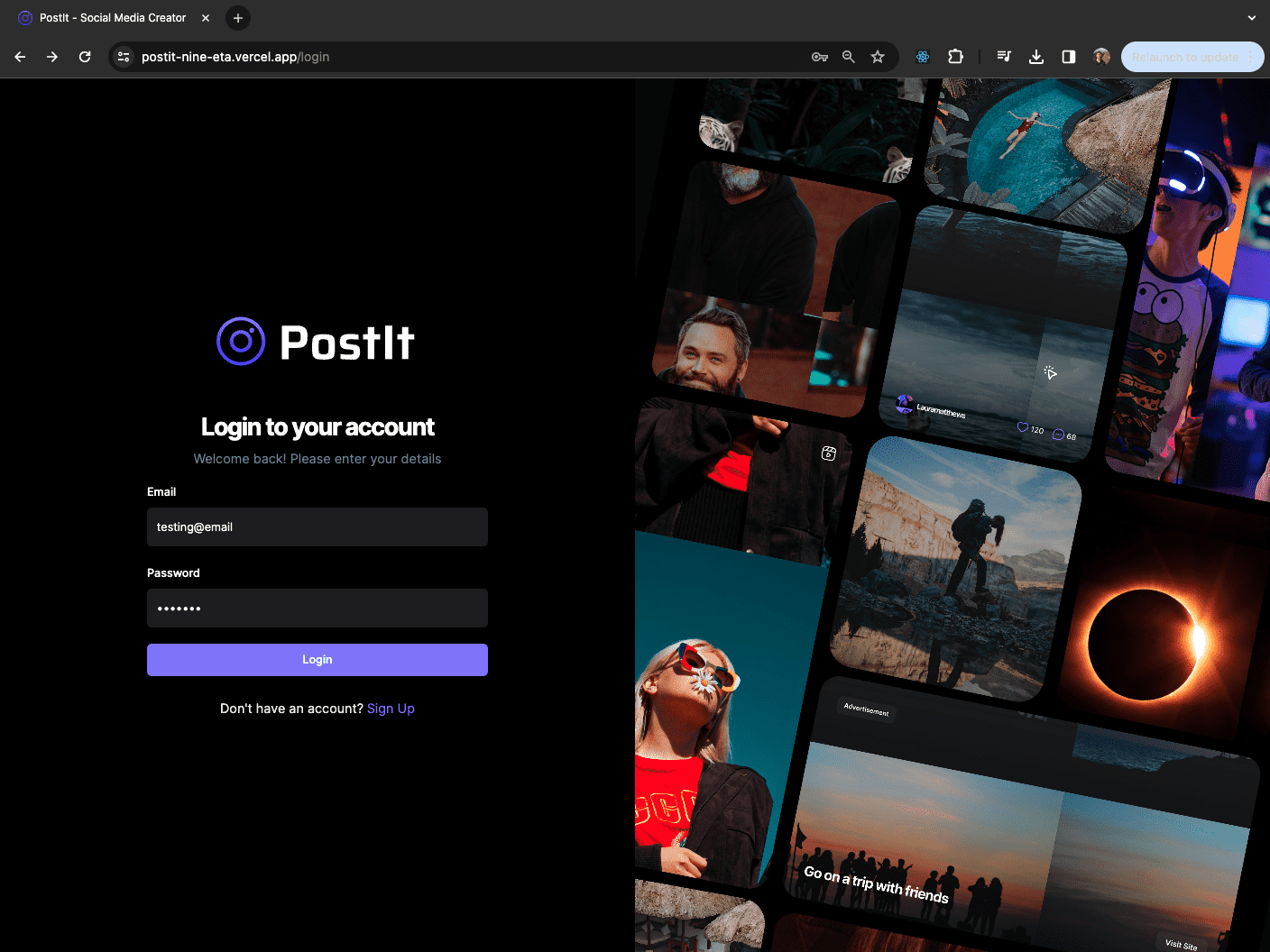Click the cursor-click icon on ocean photo
This screenshot has height=952, width=1270.
click(x=1050, y=372)
